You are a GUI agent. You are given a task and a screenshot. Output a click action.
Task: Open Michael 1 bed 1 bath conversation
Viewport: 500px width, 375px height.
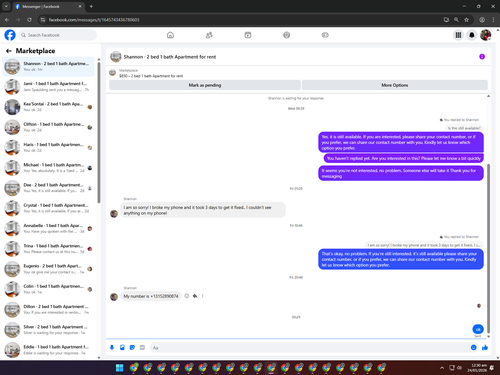click(x=49, y=168)
